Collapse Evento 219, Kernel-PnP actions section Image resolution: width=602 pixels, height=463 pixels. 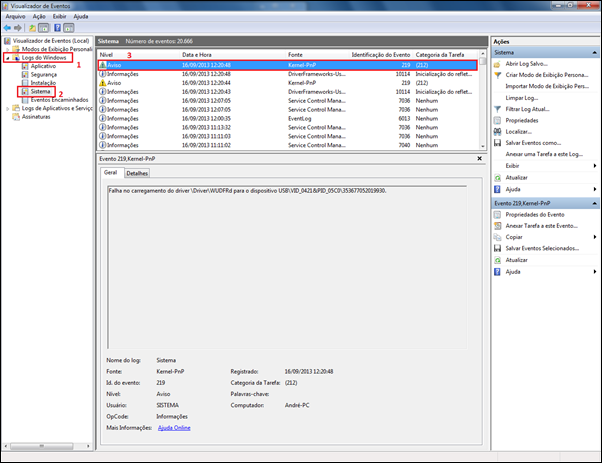(x=594, y=203)
